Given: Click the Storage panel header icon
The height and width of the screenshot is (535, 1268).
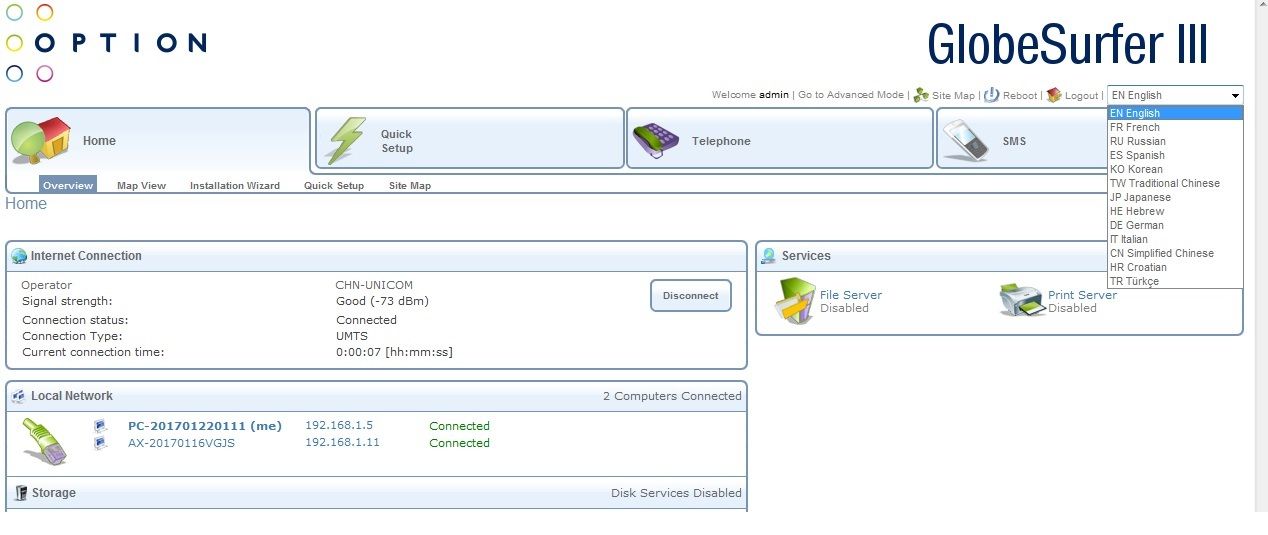Looking at the screenshot, I should [20, 493].
